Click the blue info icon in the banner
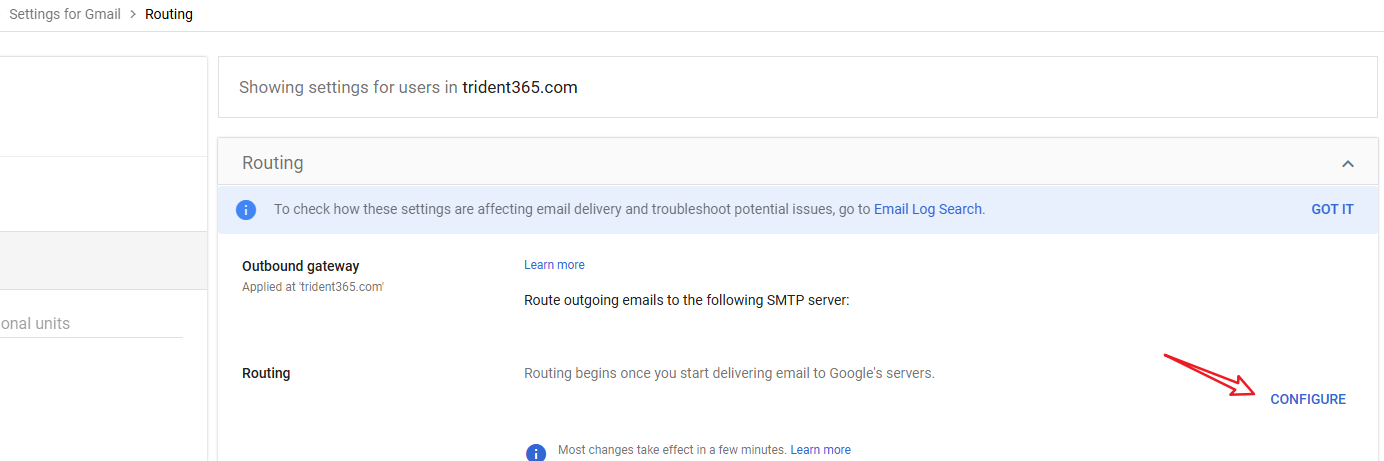 (x=246, y=210)
